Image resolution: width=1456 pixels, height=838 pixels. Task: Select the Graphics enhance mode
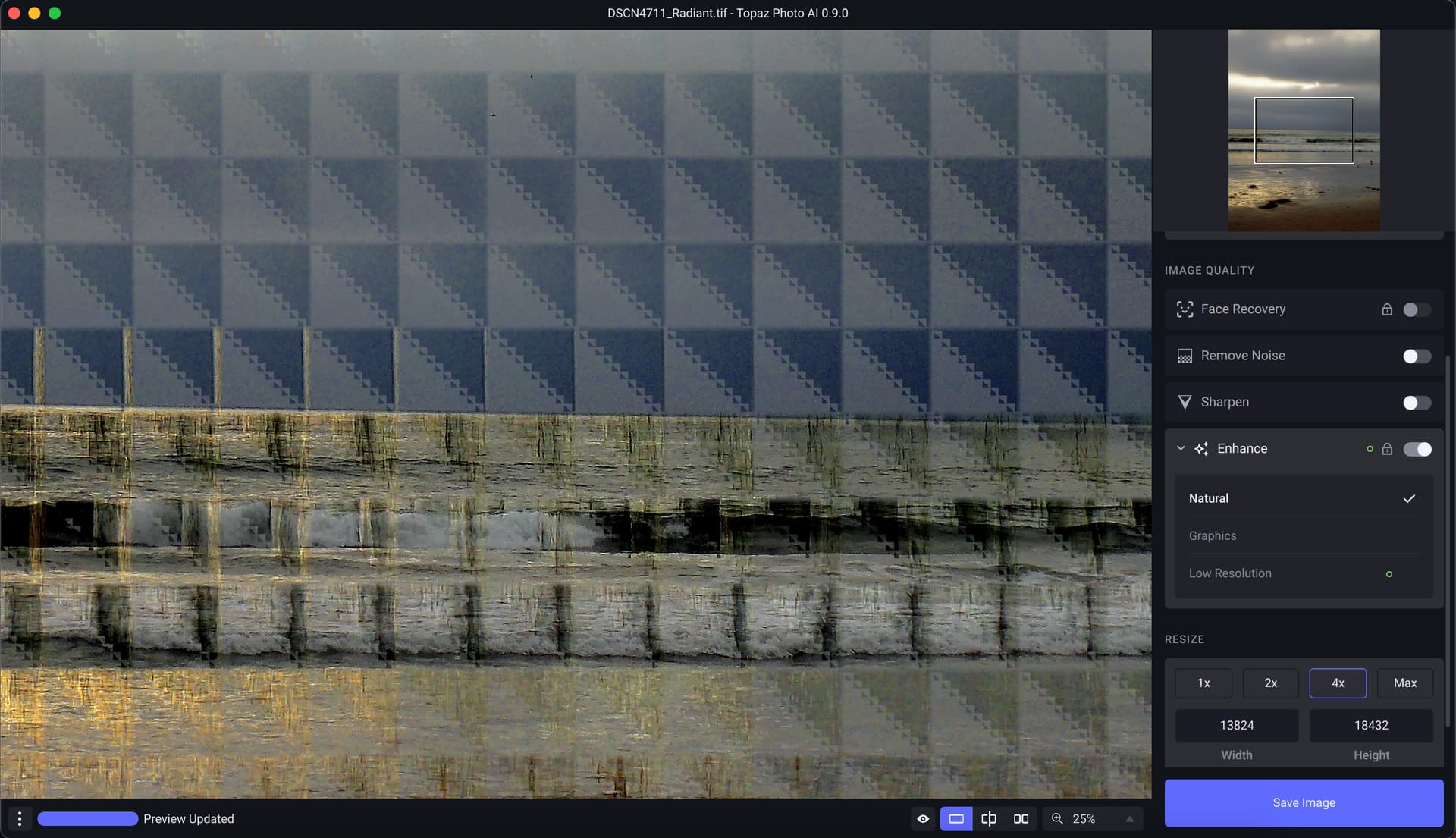(1213, 535)
